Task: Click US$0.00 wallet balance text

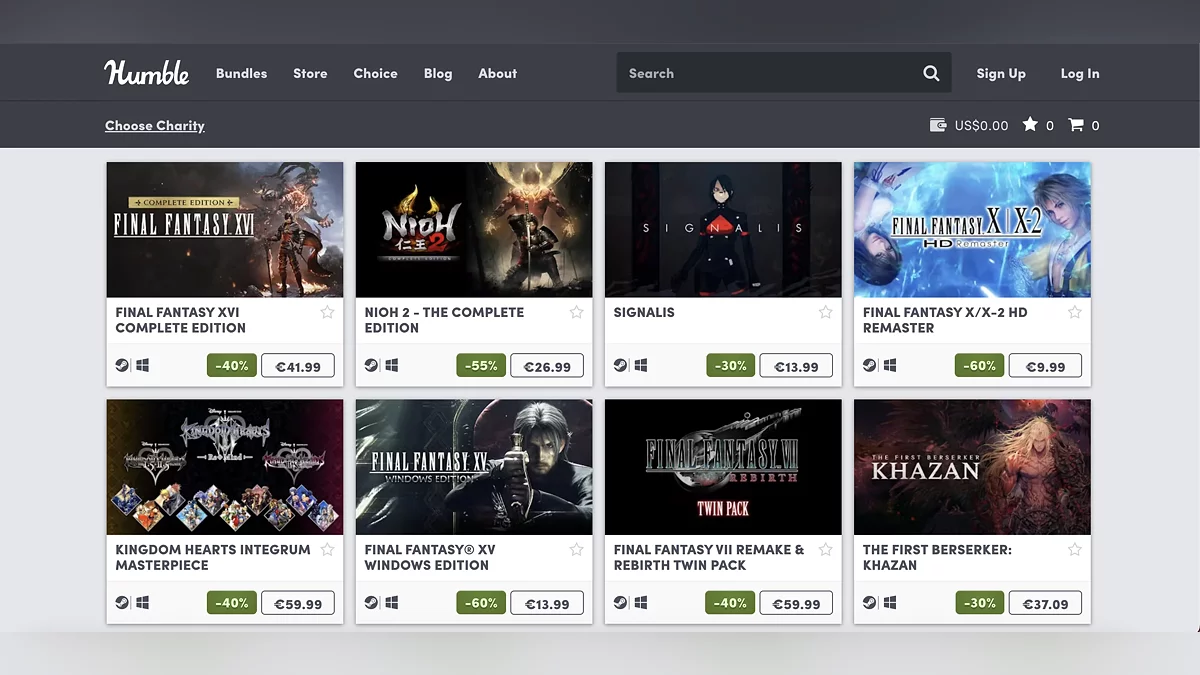Action: 981,126
